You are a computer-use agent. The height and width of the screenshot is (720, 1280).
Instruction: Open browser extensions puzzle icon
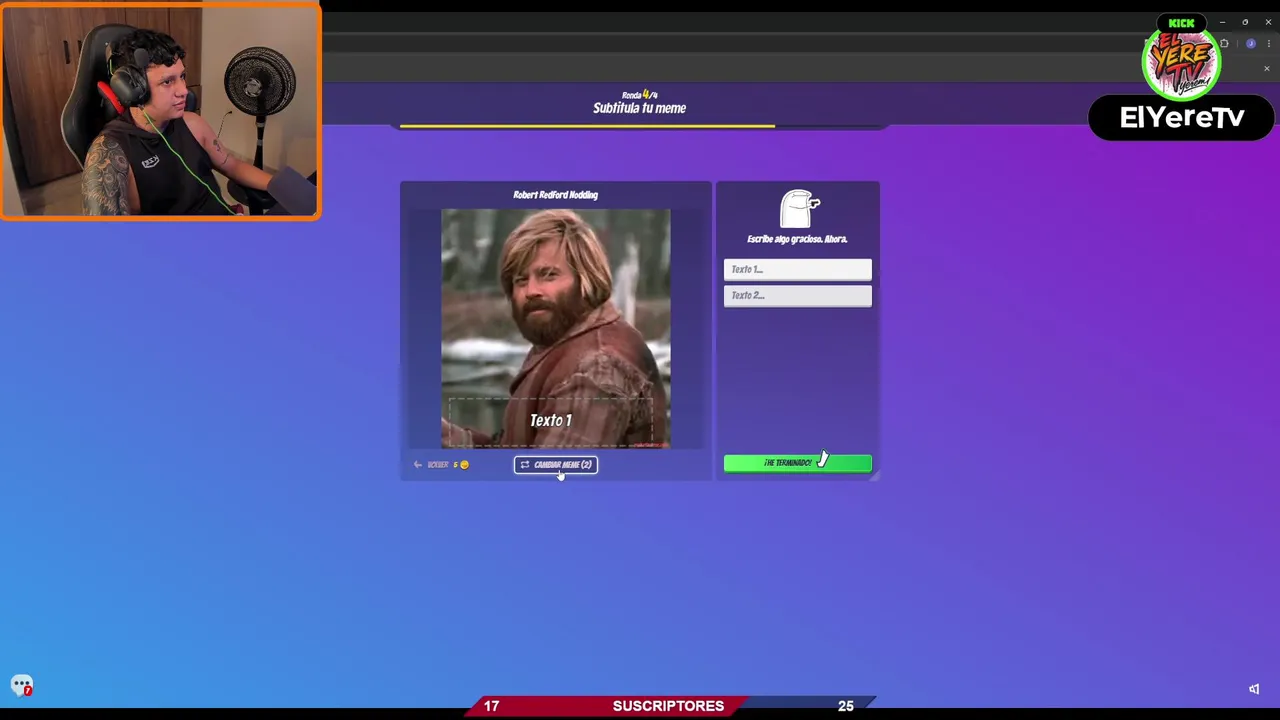coord(1224,44)
